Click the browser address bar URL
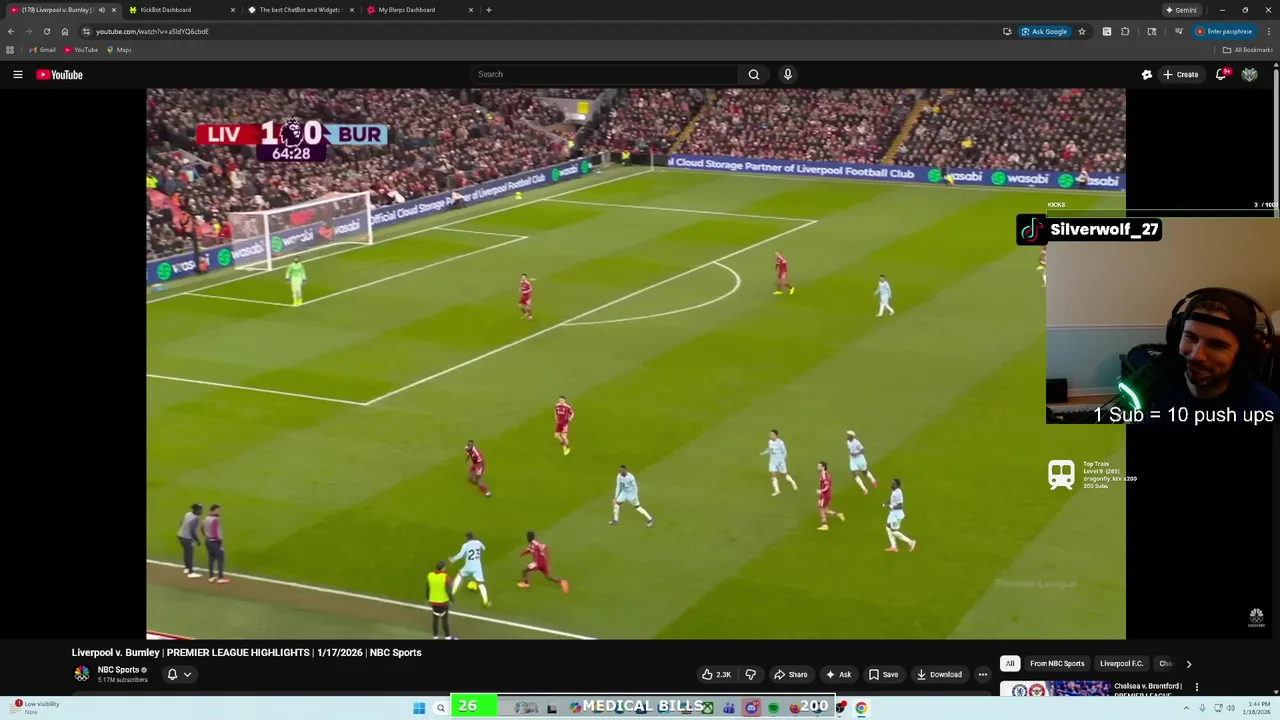The width and height of the screenshot is (1280, 720). (152, 31)
